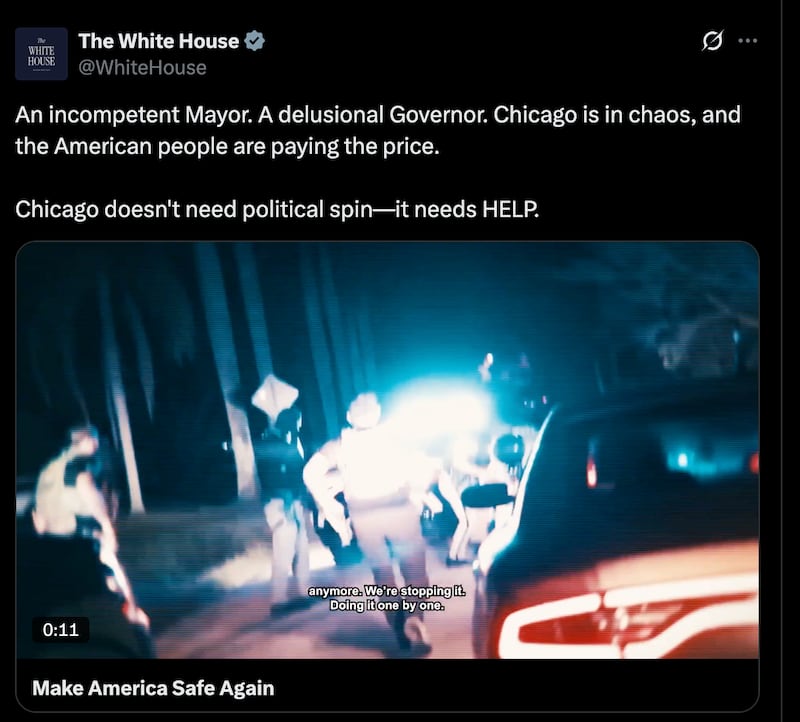Open The White House profile avatar
This screenshot has width=800, height=722.
point(41,54)
